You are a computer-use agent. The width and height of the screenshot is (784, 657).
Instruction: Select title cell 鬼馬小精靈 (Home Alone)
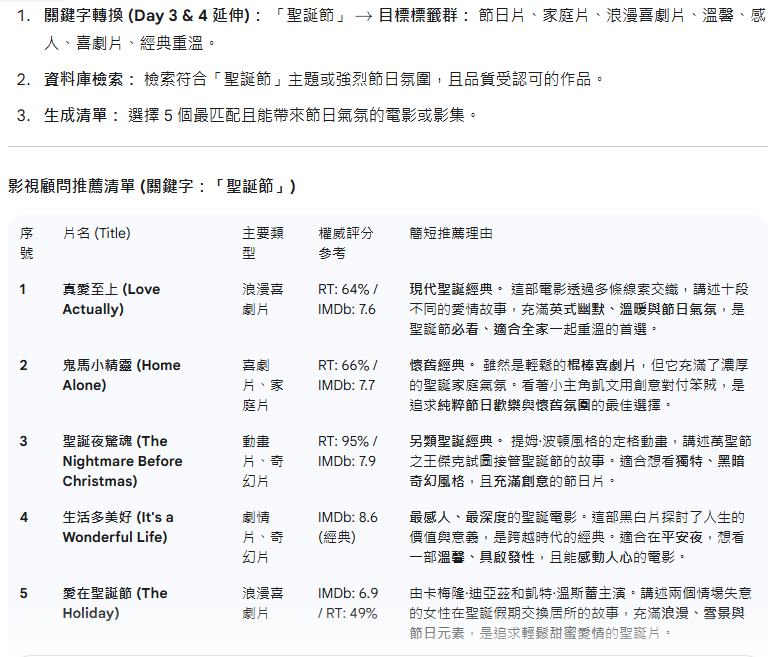[x=121, y=375]
